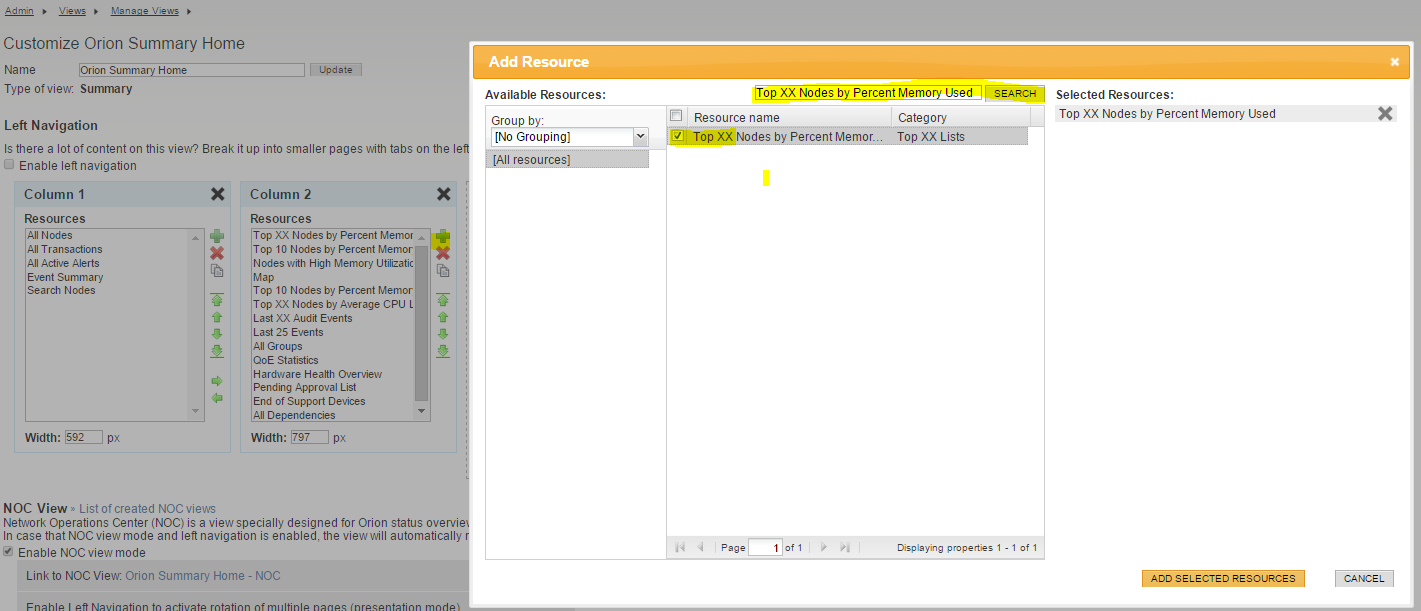
Task: Click the SEARCH button
Action: pyautogui.click(x=1015, y=93)
